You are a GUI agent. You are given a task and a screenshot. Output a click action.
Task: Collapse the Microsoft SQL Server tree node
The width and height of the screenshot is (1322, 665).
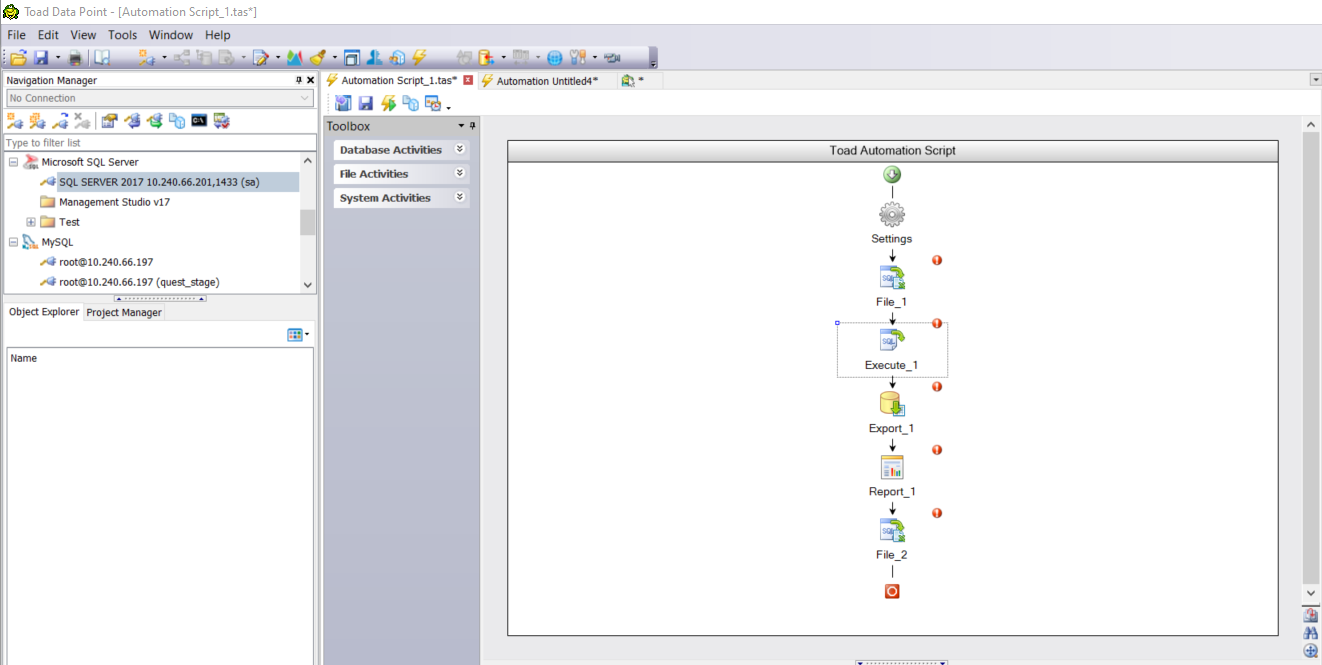[14, 162]
